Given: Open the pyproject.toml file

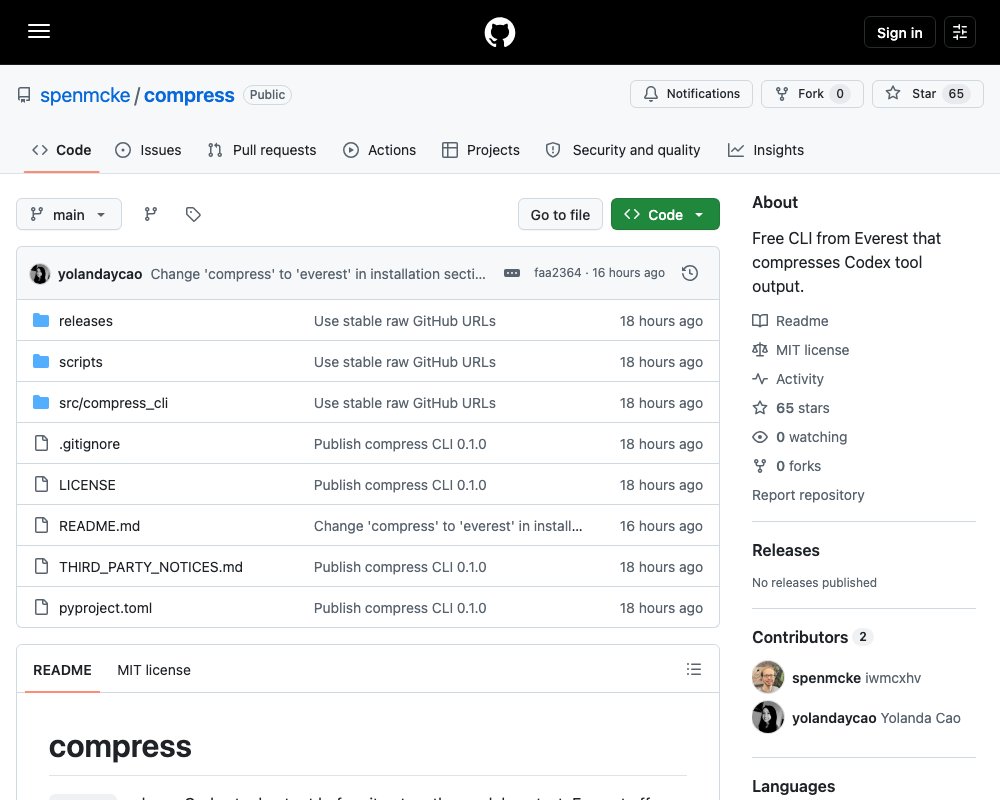Looking at the screenshot, I should [x=105, y=608].
